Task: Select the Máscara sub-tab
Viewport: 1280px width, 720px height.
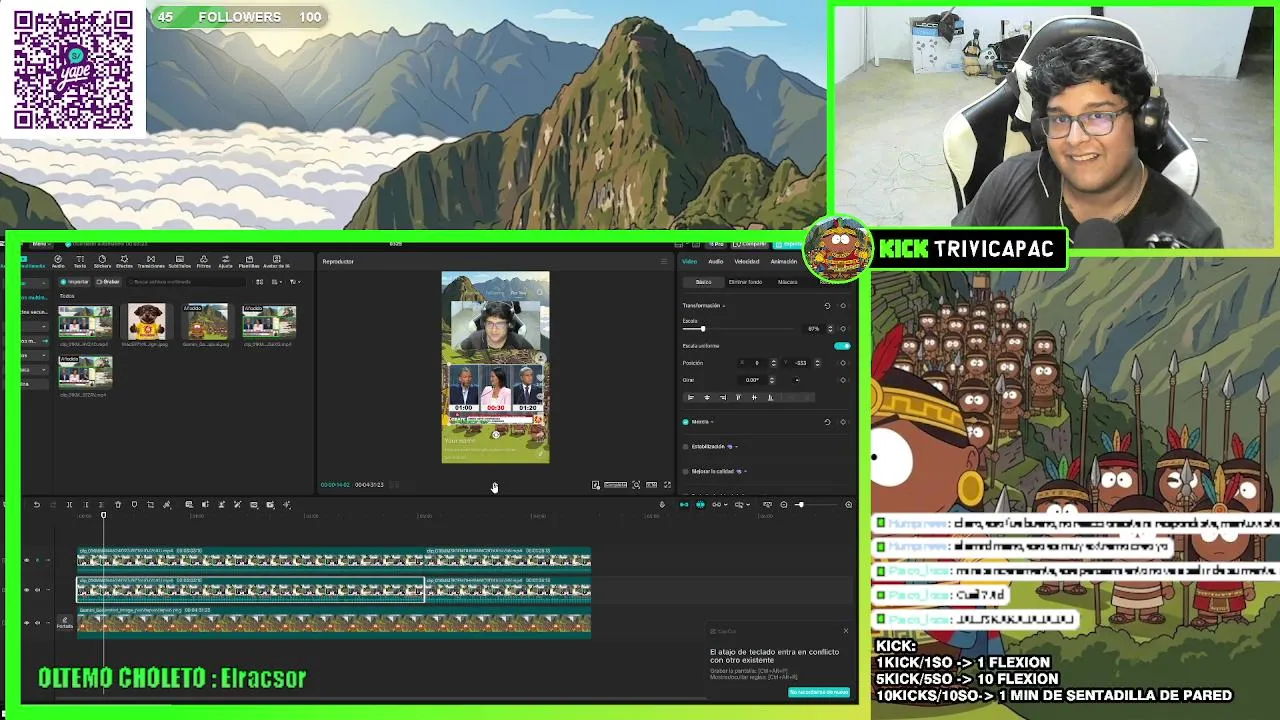Action: click(x=788, y=282)
